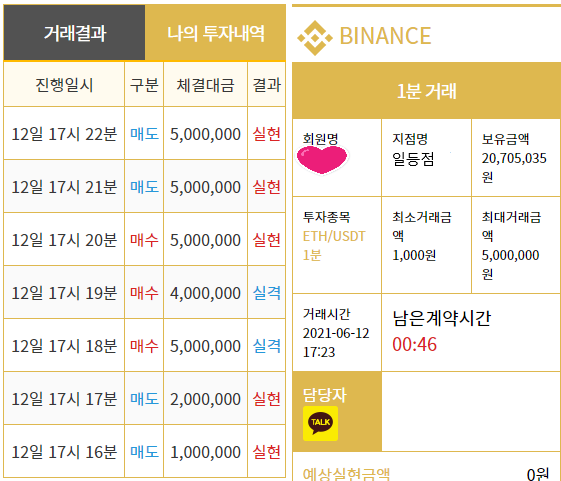Viewport: 561px width, 481px height.
Task: Click the BINANCE brand text
Action: pyautogui.click(x=385, y=36)
